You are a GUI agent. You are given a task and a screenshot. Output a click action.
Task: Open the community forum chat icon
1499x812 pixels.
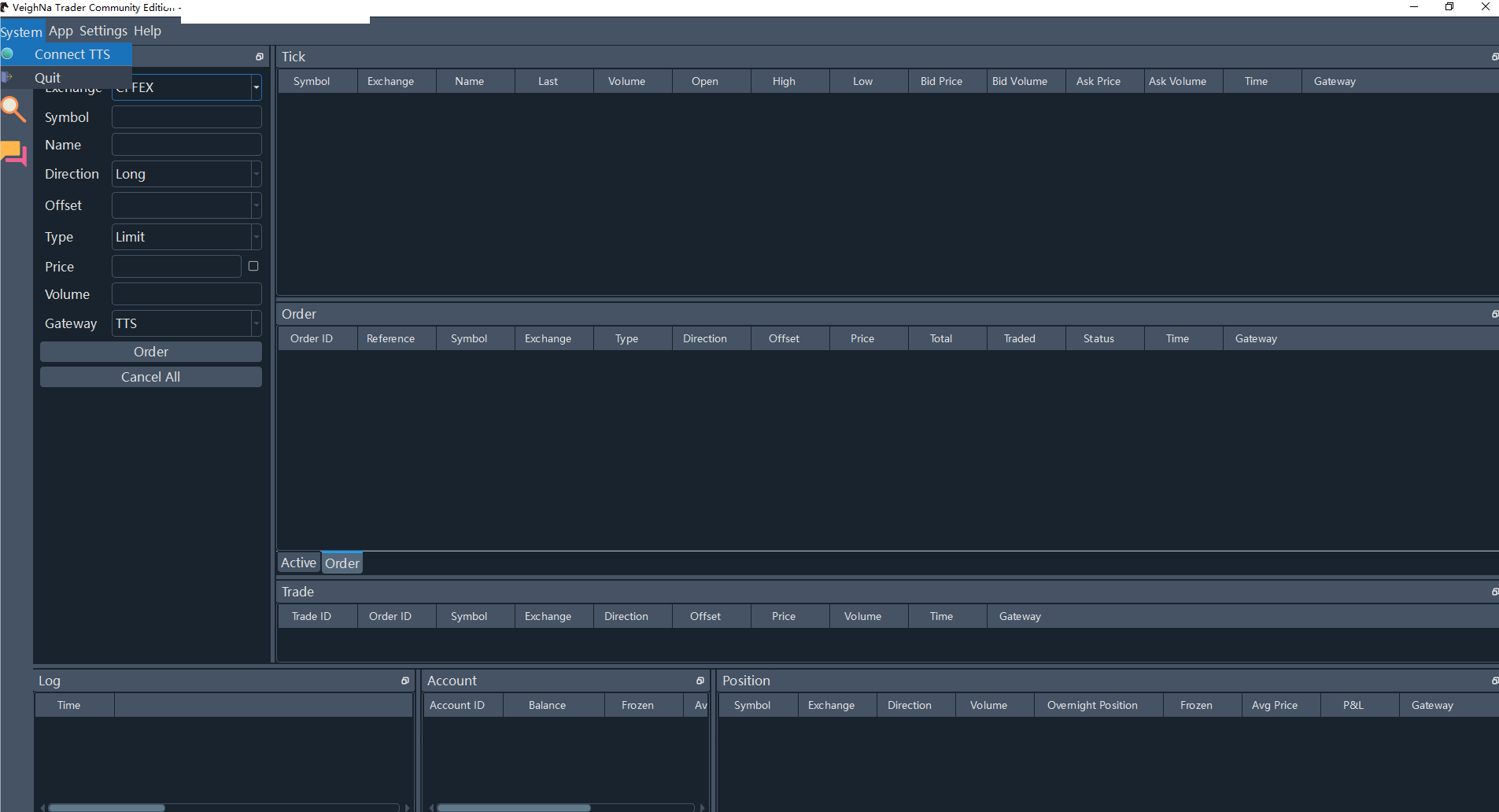coord(13,153)
